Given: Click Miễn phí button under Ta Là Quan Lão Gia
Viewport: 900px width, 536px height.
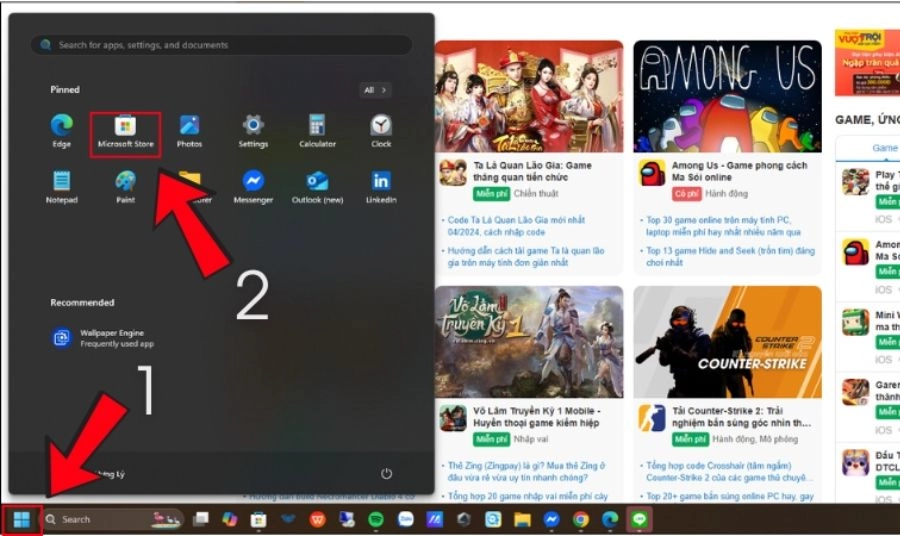Looking at the screenshot, I should pos(491,193).
